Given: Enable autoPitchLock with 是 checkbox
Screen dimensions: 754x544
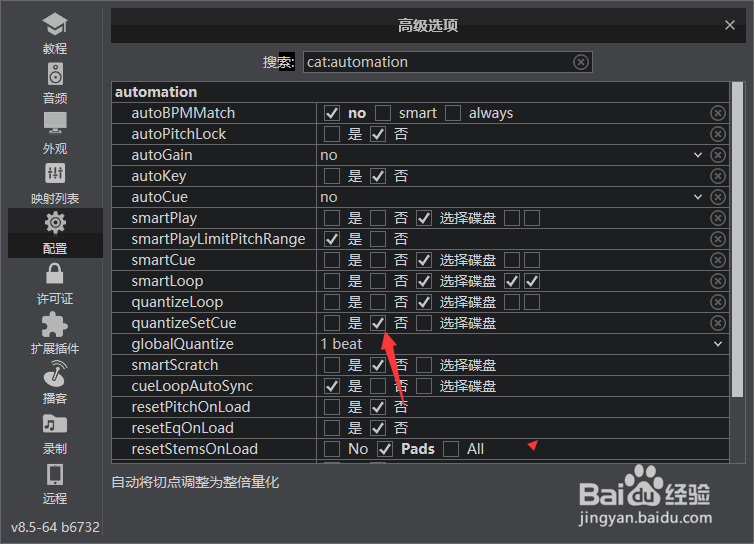Looking at the screenshot, I should (332, 134).
